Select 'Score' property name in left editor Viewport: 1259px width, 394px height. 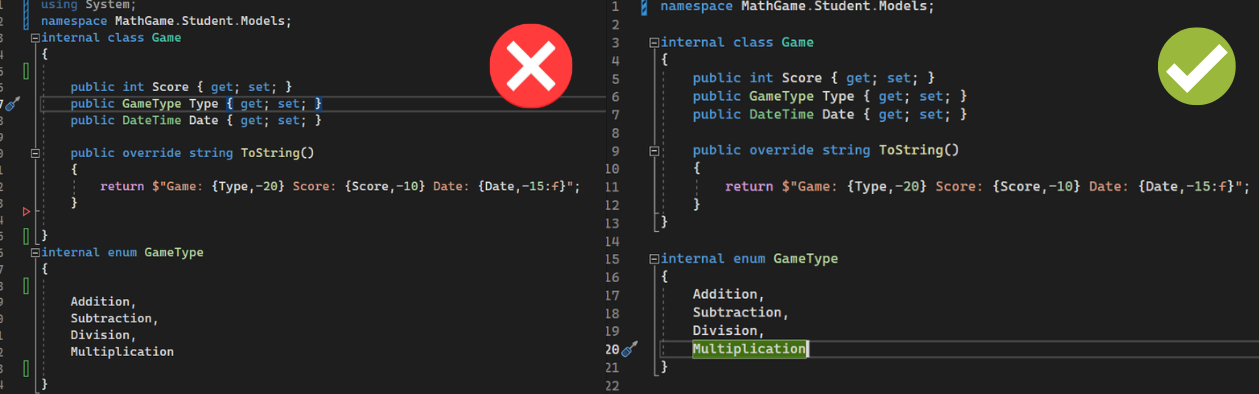point(170,87)
